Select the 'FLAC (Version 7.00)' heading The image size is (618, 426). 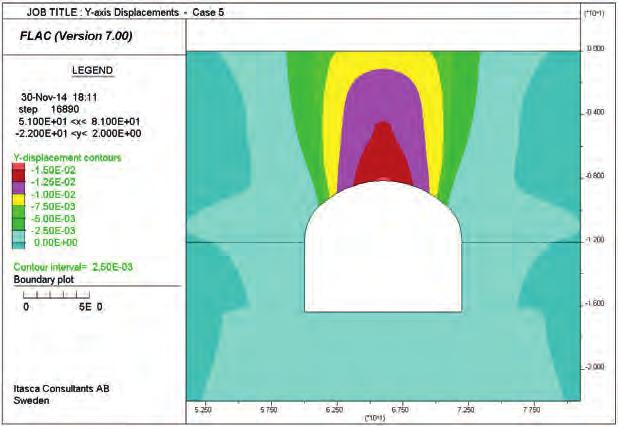pyautogui.click(x=76, y=36)
